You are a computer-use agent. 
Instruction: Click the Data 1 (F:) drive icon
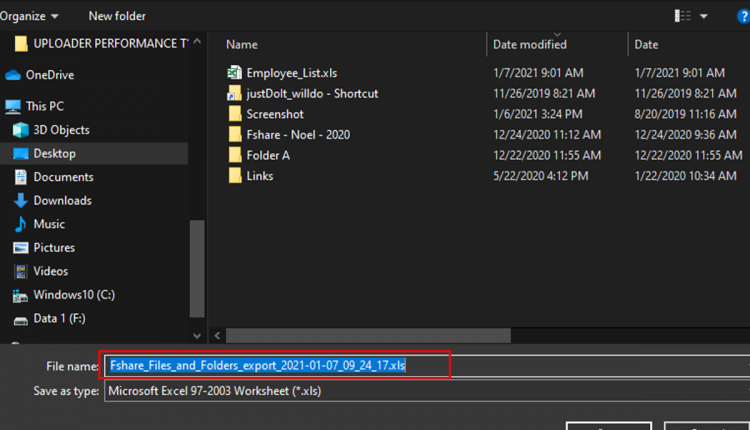pos(21,320)
